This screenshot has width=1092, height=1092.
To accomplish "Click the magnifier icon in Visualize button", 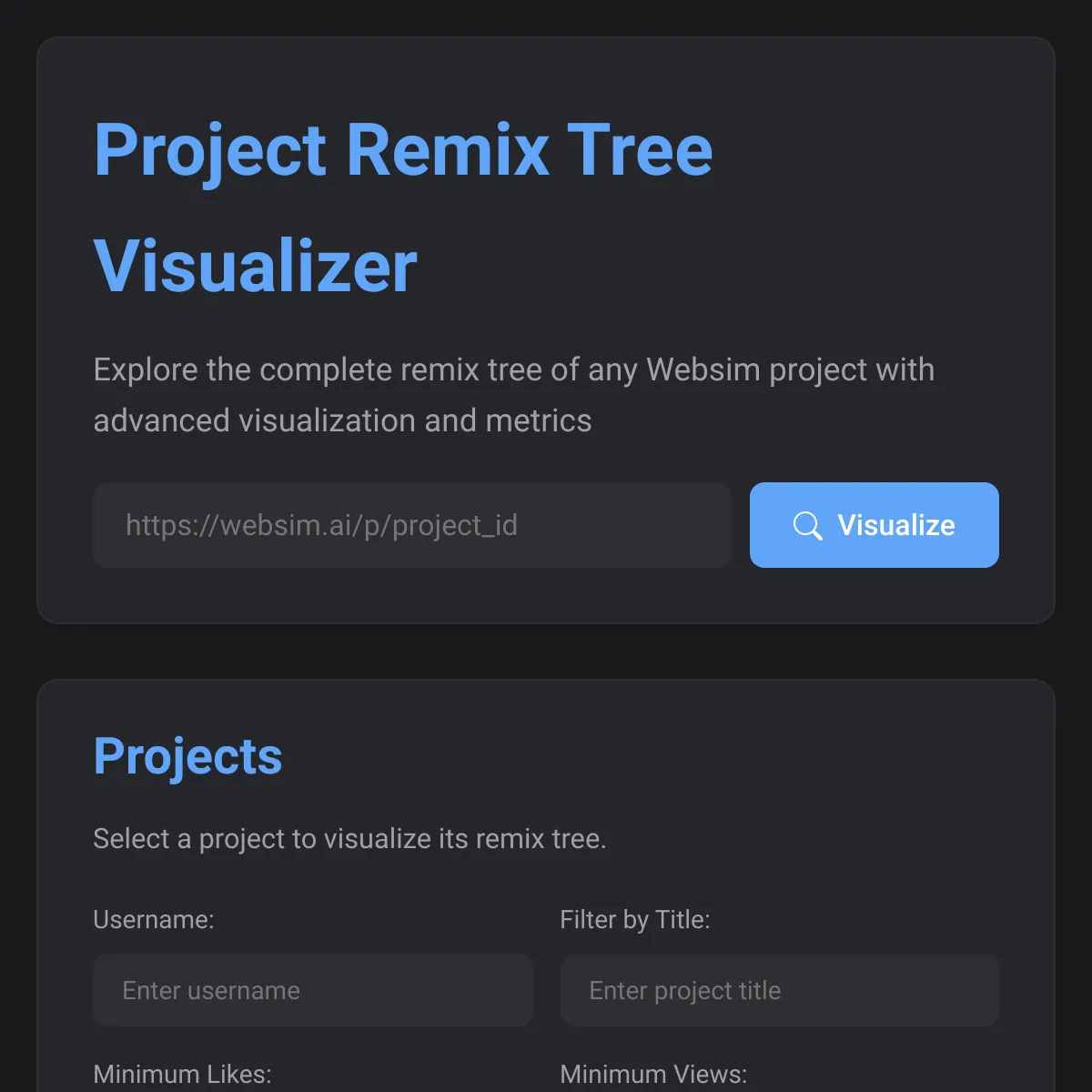I will click(807, 526).
